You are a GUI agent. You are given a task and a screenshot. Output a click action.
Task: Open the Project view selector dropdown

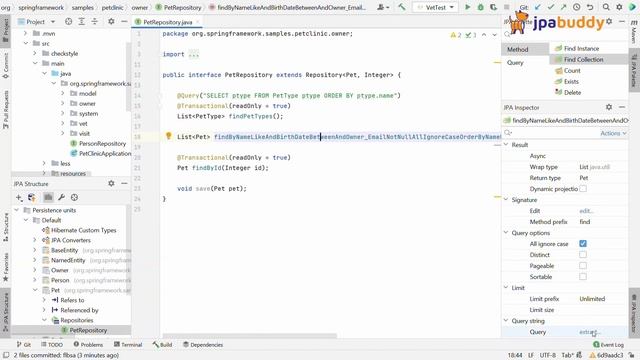(37, 21)
